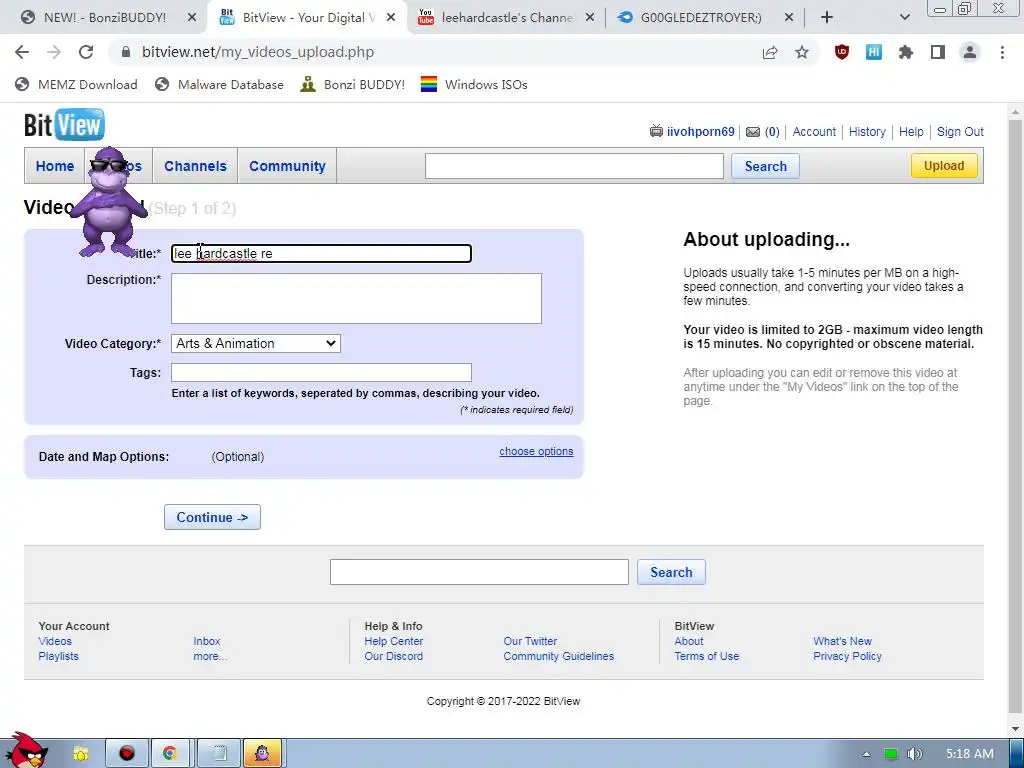The height and width of the screenshot is (768, 1024).
Task: Click the Description text area
Action: [356, 298]
